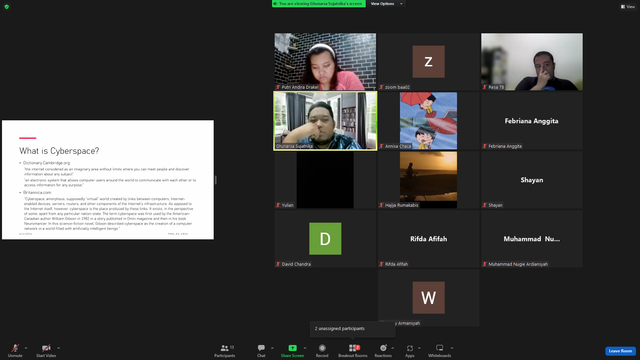Open the Participants panel
This screenshot has height=360, width=640.
click(225, 350)
